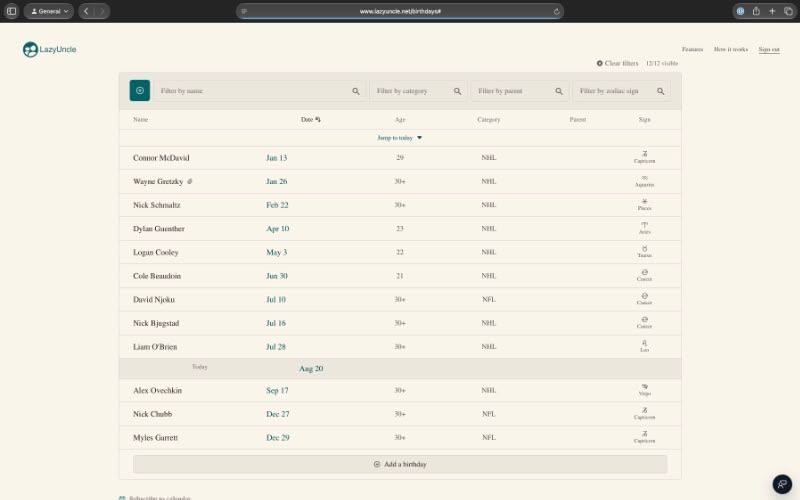
Task: Click the Add a birthday button
Action: click(400, 464)
